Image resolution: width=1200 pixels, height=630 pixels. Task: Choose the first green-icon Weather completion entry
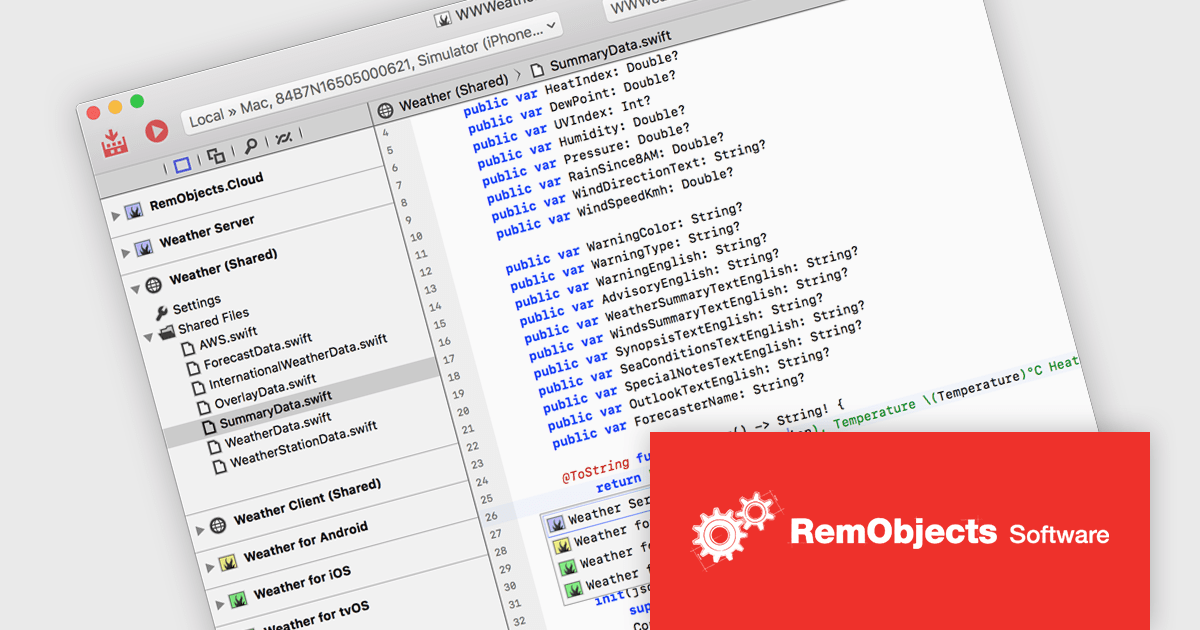click(606, 555)
